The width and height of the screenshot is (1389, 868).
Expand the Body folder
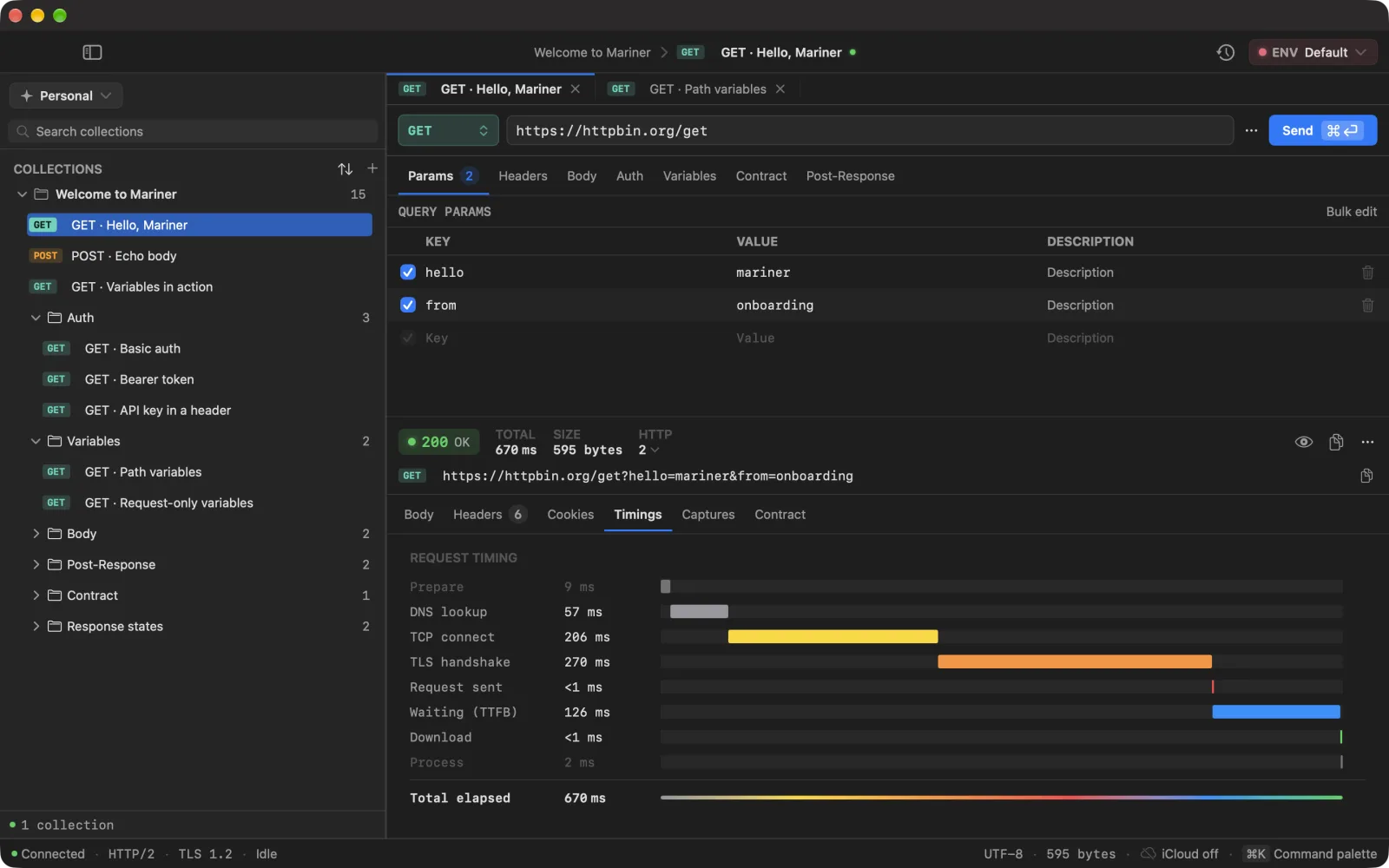[36, 534]
